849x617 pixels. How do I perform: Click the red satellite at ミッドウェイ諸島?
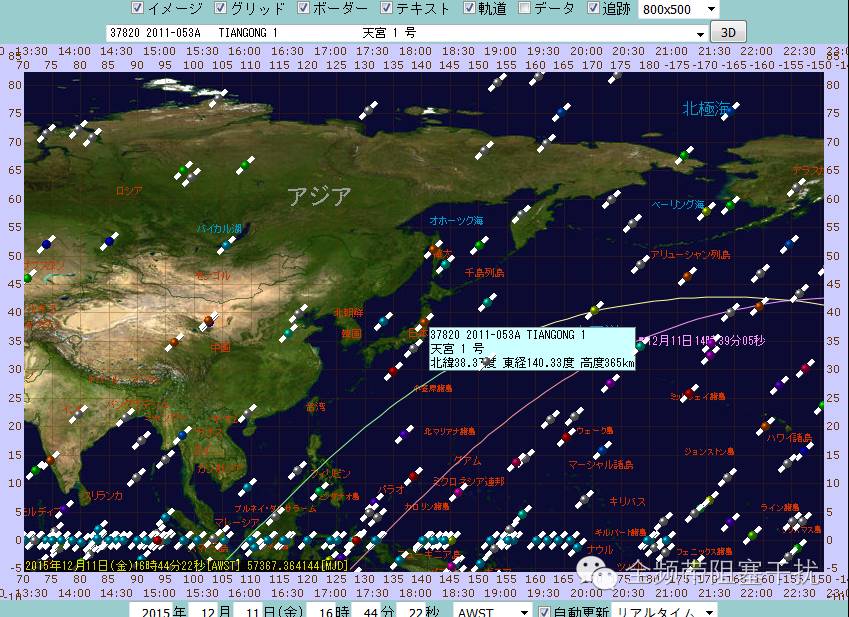click(x=689, y=393)
